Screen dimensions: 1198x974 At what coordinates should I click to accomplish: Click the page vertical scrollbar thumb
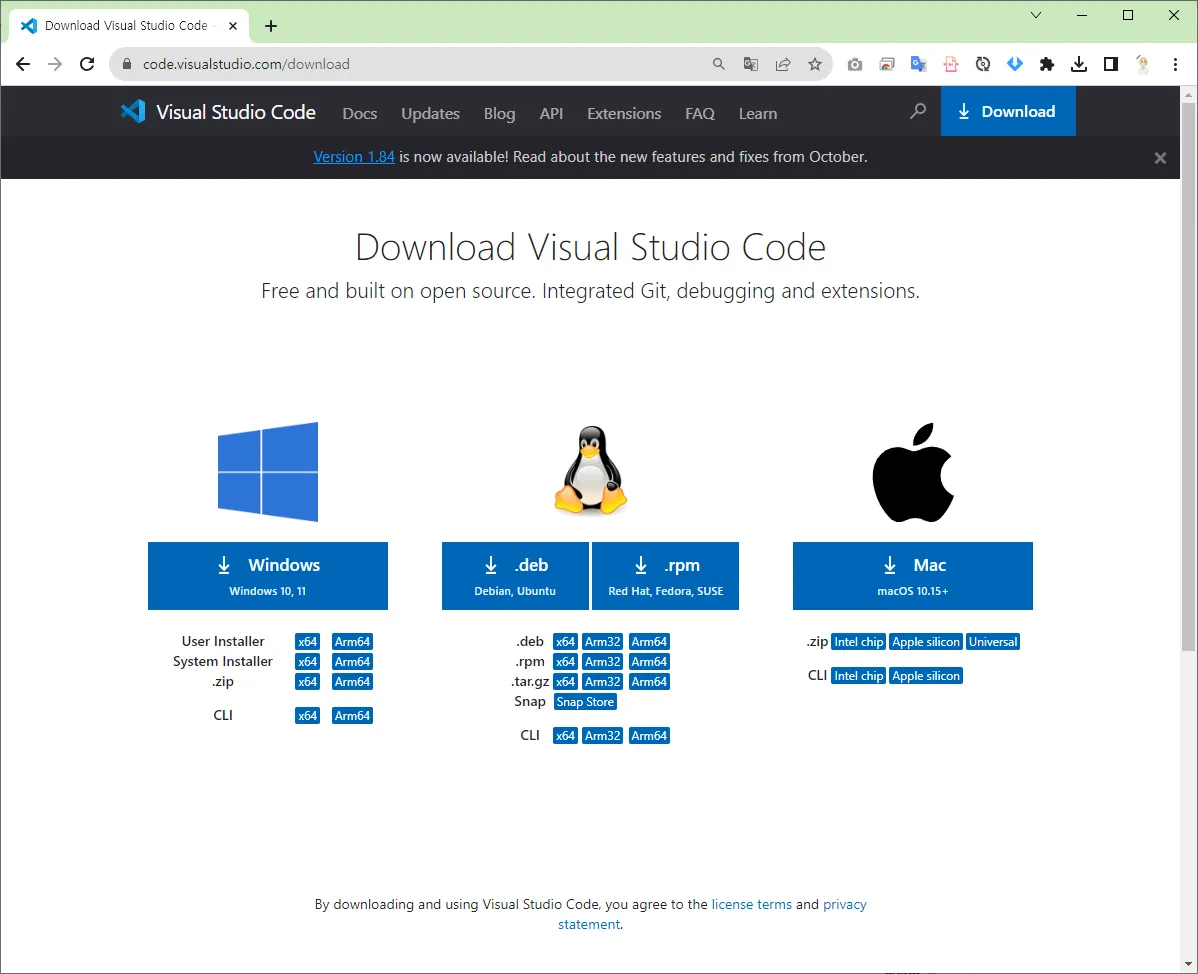click(1188, 376)
